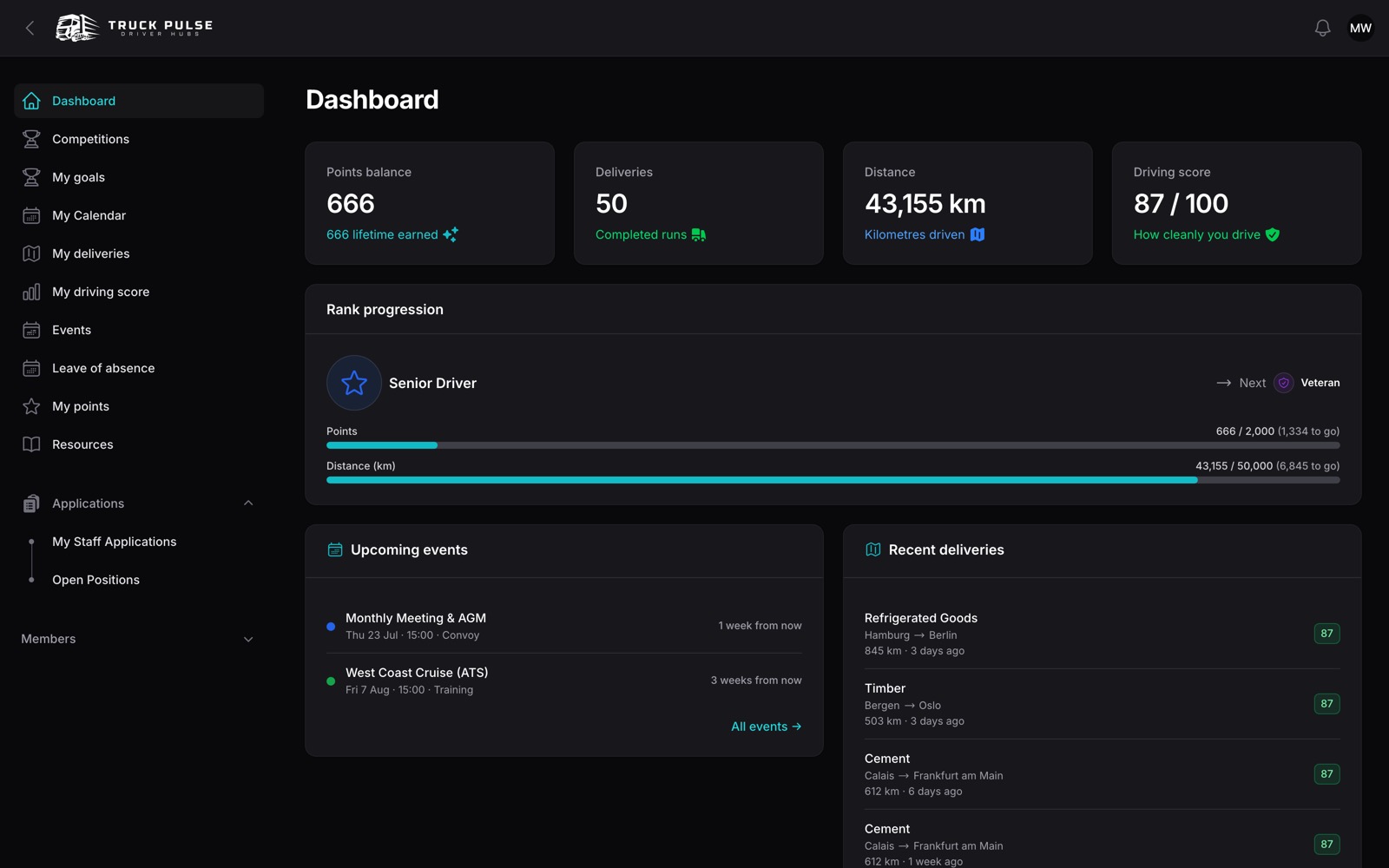Click '3 weeks from now' label
The width and height of the screenshot is (1389, 868).
click(756, 681)
